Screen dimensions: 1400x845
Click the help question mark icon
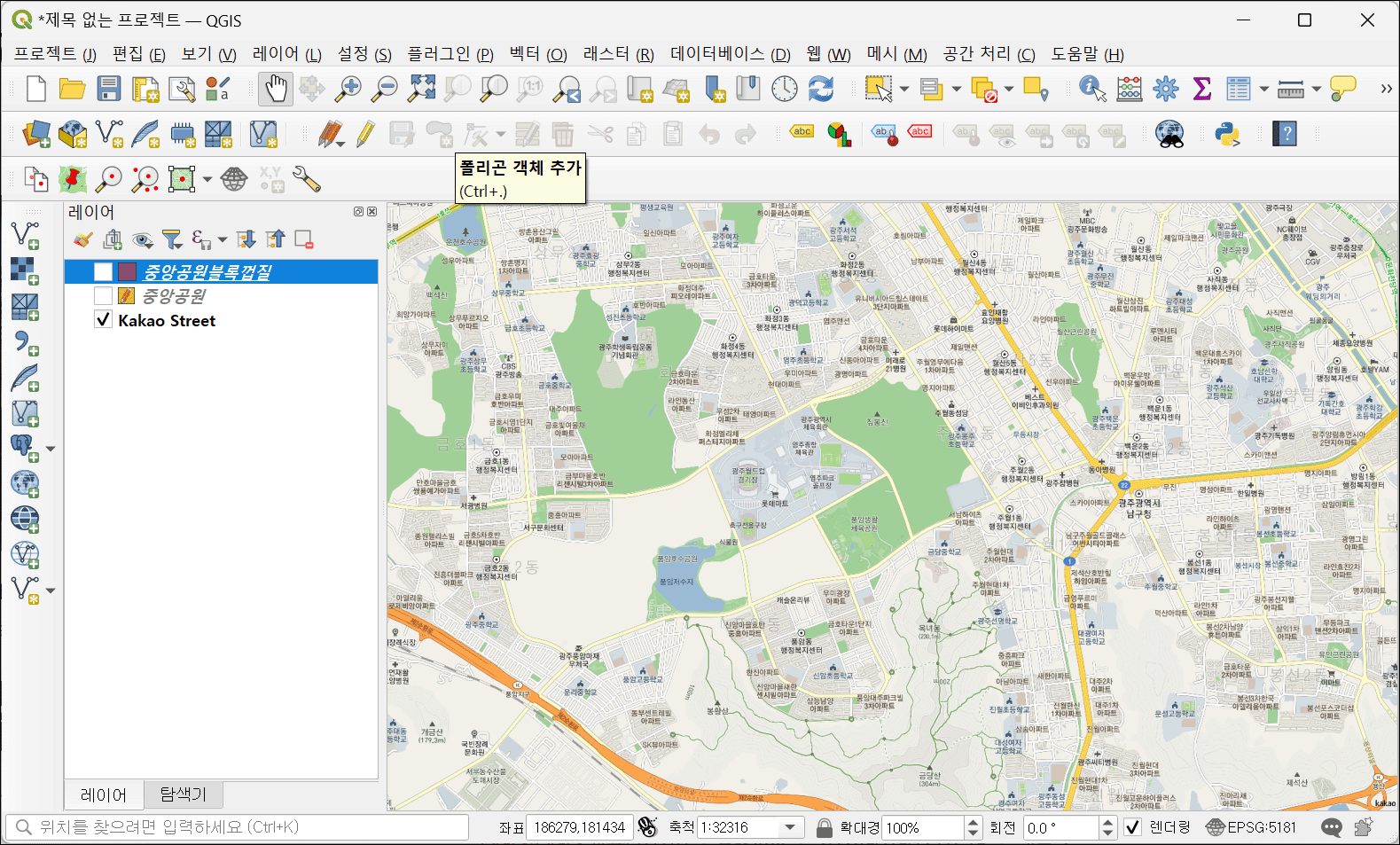coord(1284,134)
